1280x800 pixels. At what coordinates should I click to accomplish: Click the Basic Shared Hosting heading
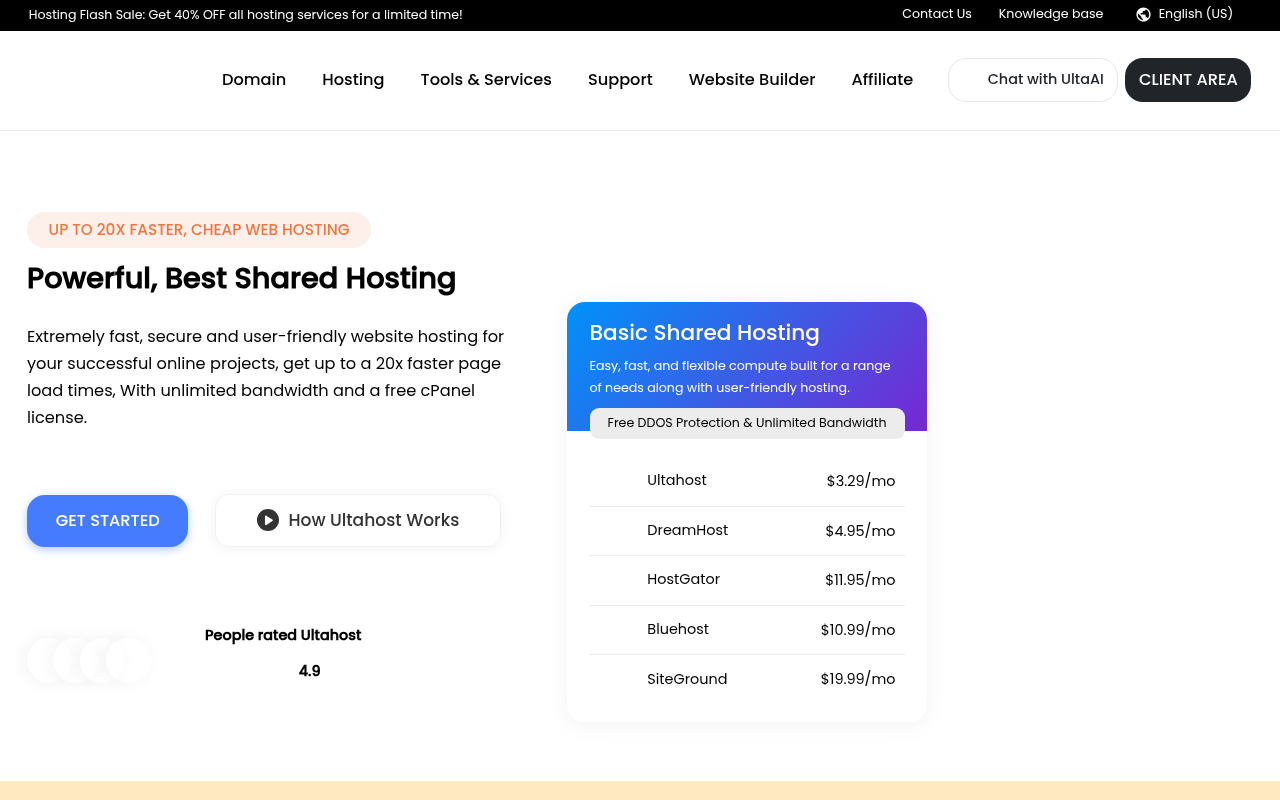pyautogui.click(x=705, y=333)
